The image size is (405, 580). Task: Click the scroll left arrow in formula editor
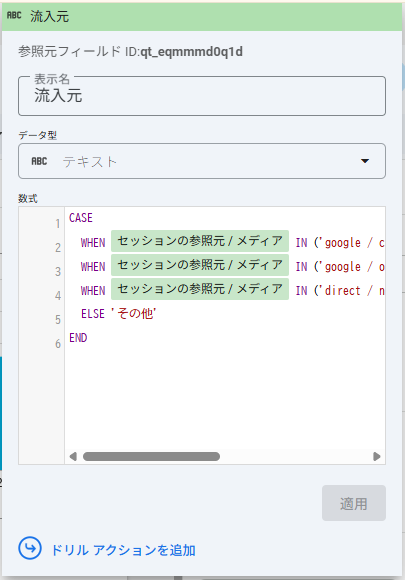[x=73, y=456]
